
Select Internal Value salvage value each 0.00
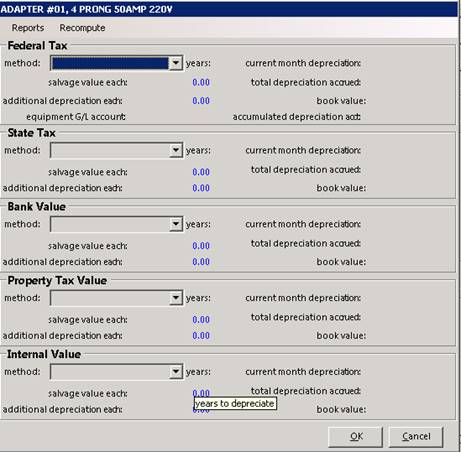coord(201,393)
